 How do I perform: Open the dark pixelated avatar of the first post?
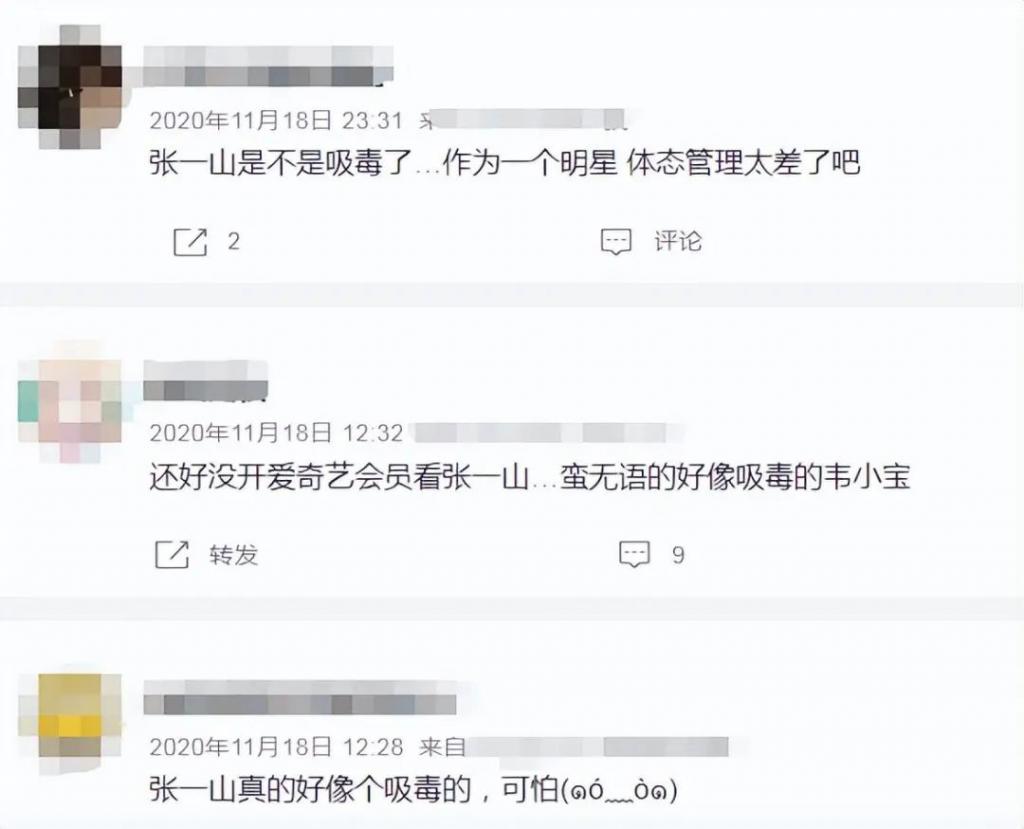pyautogui.click(x=70, y=87)
